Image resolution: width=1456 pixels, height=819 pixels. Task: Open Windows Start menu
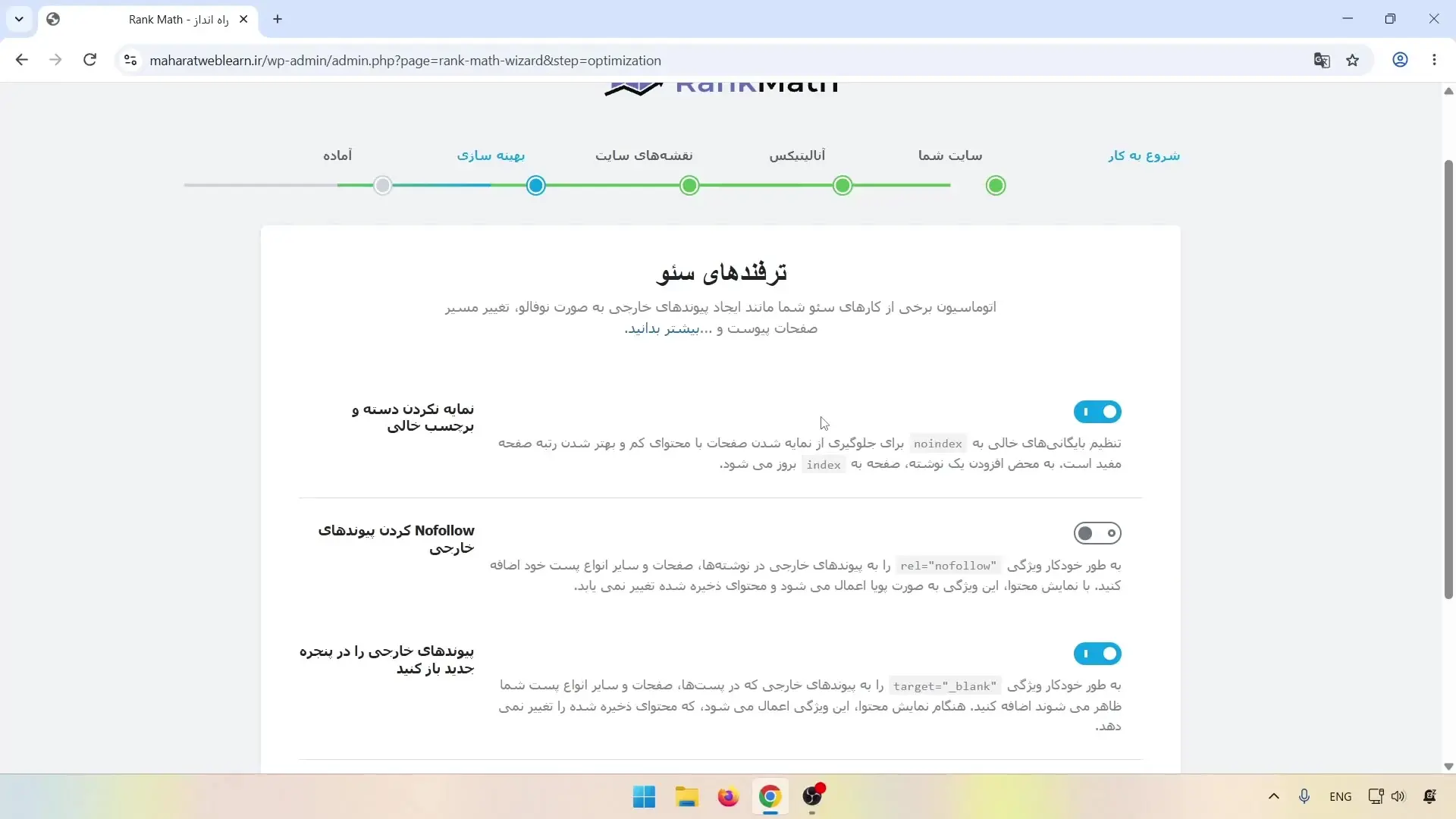(644, 797)
